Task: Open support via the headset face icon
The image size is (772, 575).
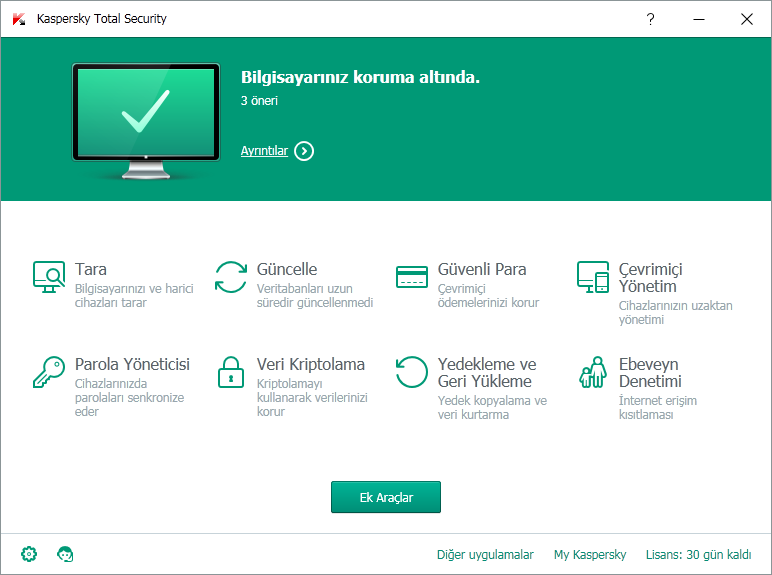Action: tap(65, 554)
